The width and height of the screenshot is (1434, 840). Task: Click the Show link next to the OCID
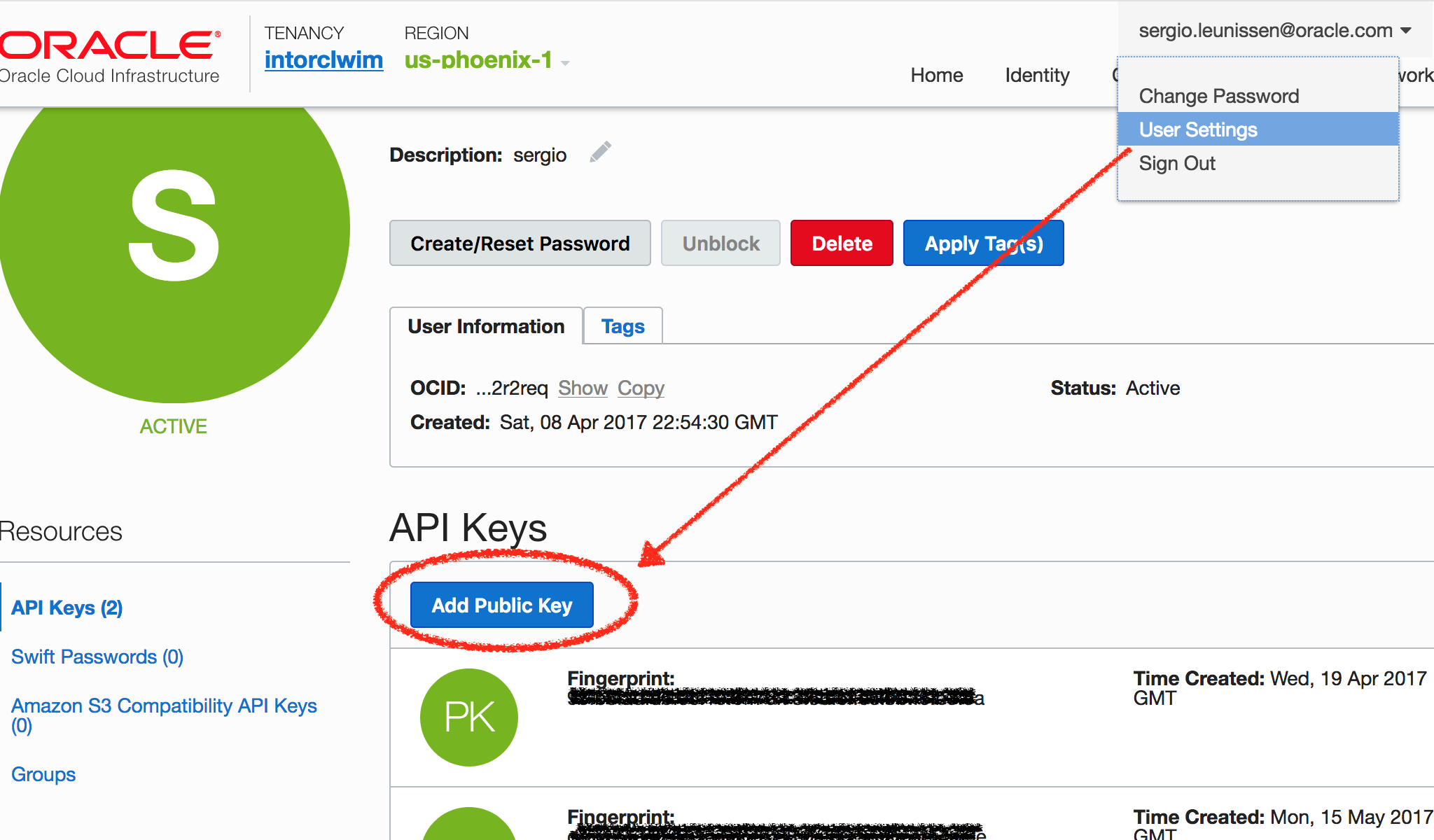point(583,388)
